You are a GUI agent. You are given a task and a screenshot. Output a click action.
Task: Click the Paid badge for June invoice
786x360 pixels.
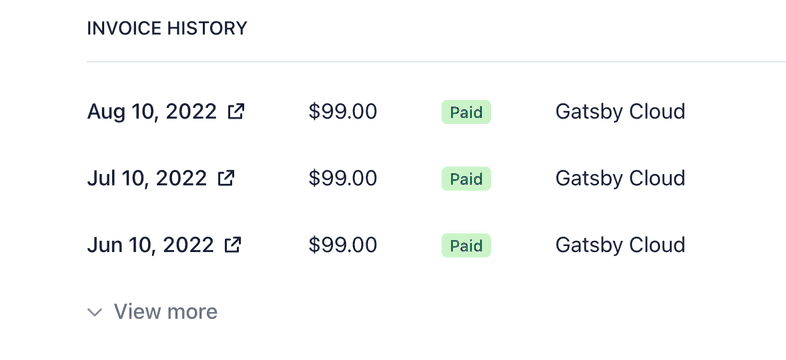click(x=466, y=245)
